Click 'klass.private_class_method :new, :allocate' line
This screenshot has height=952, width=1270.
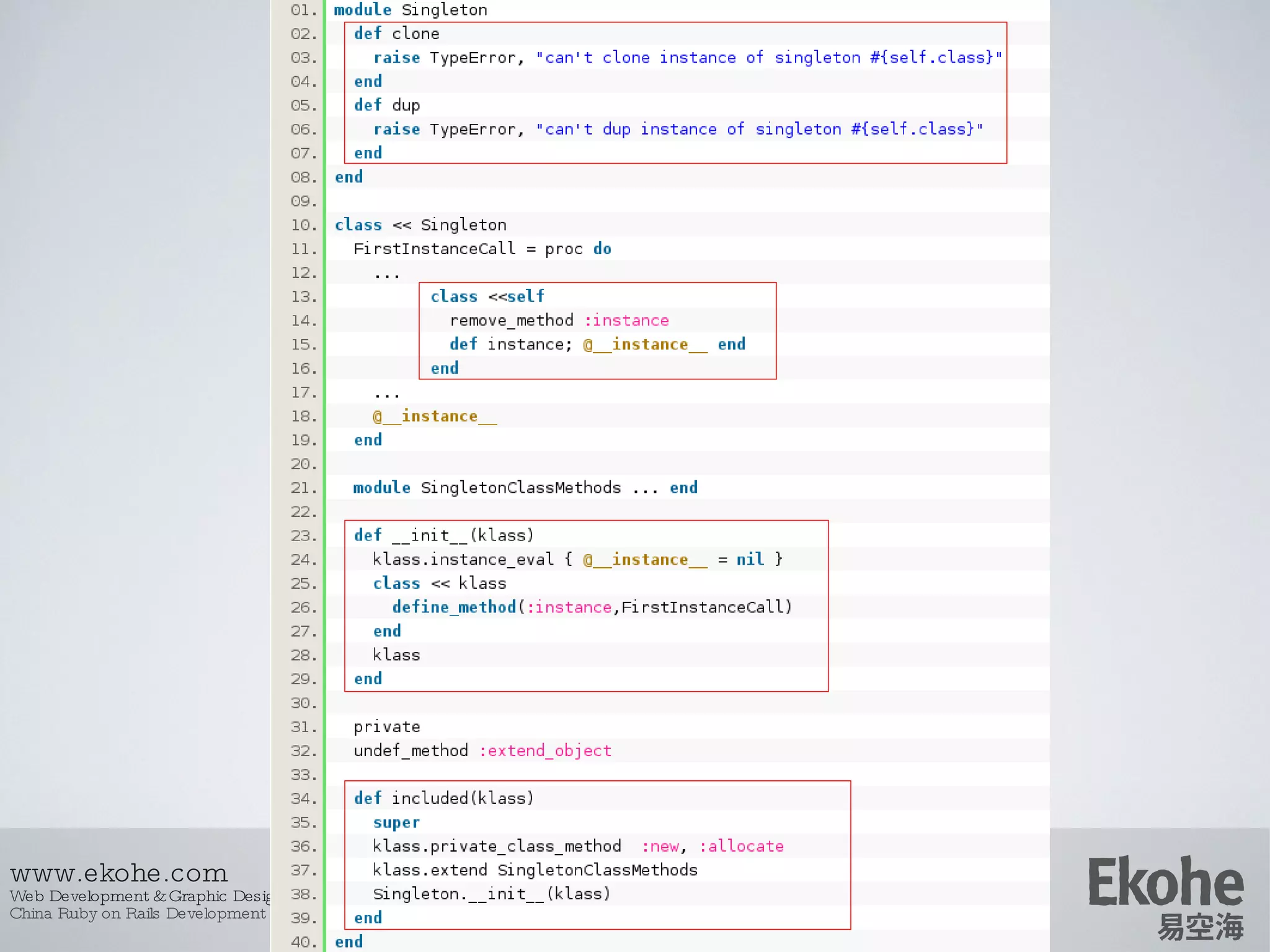pyautogui.click(x=579, y=847)
